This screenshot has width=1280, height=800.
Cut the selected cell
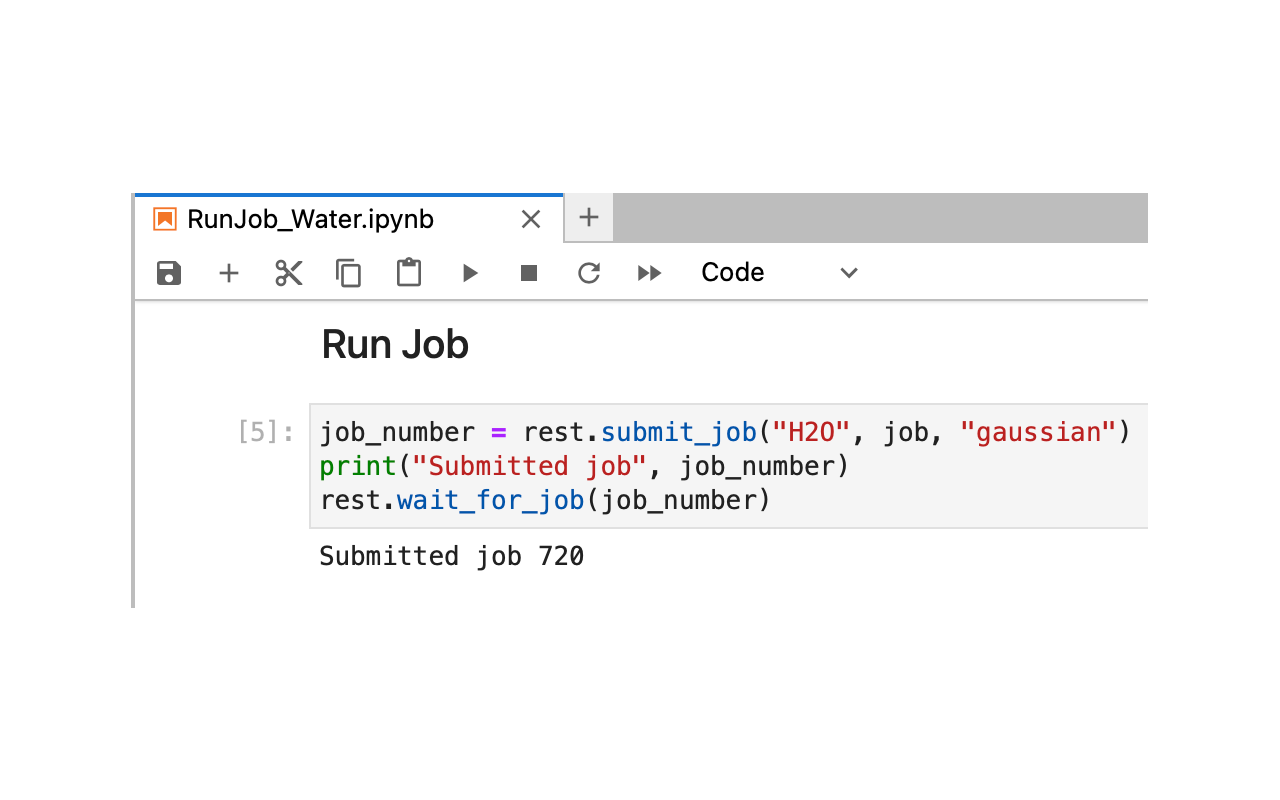point(288,272)
